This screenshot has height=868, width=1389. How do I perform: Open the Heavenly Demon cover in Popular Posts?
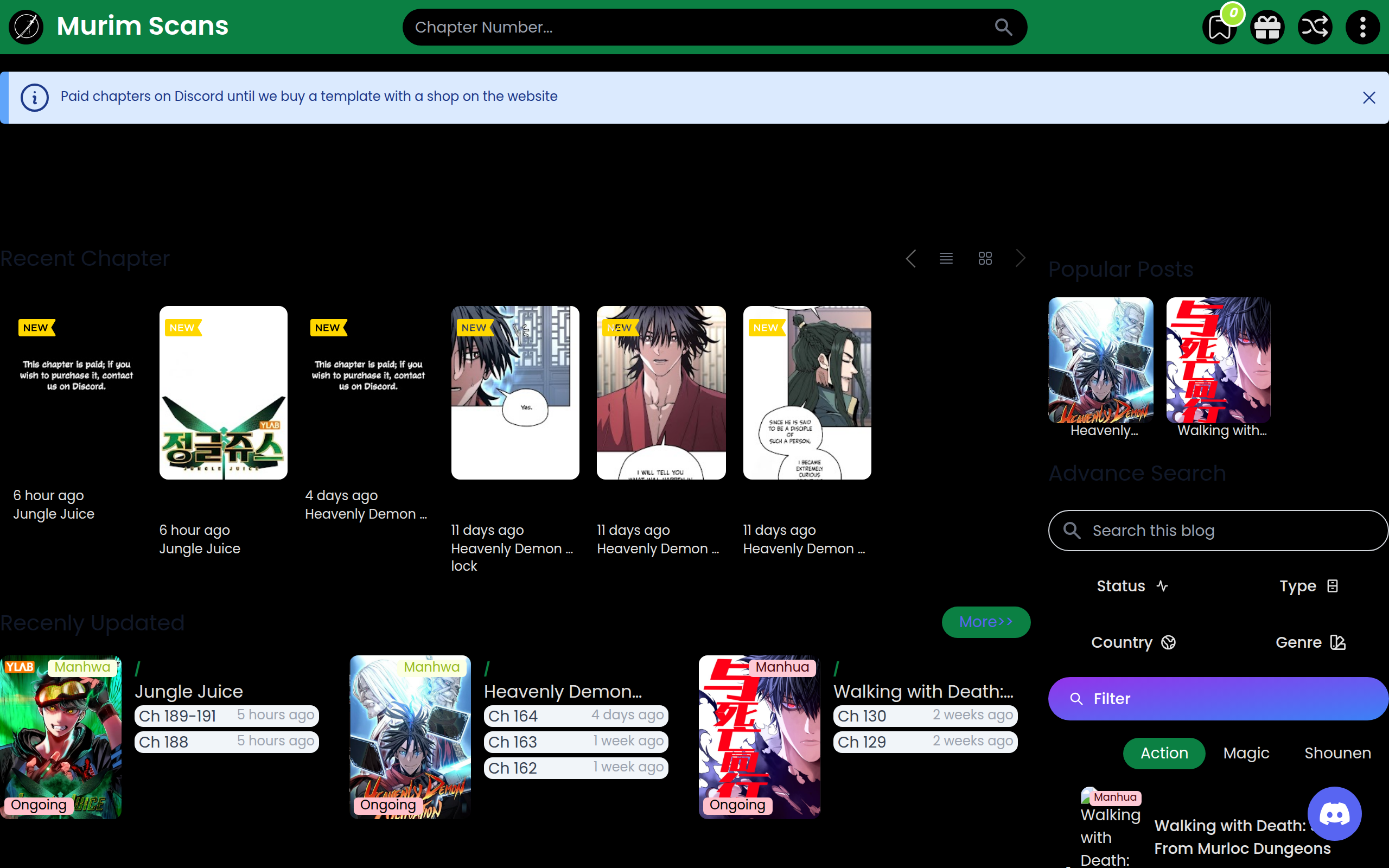tap(1101, 360)
